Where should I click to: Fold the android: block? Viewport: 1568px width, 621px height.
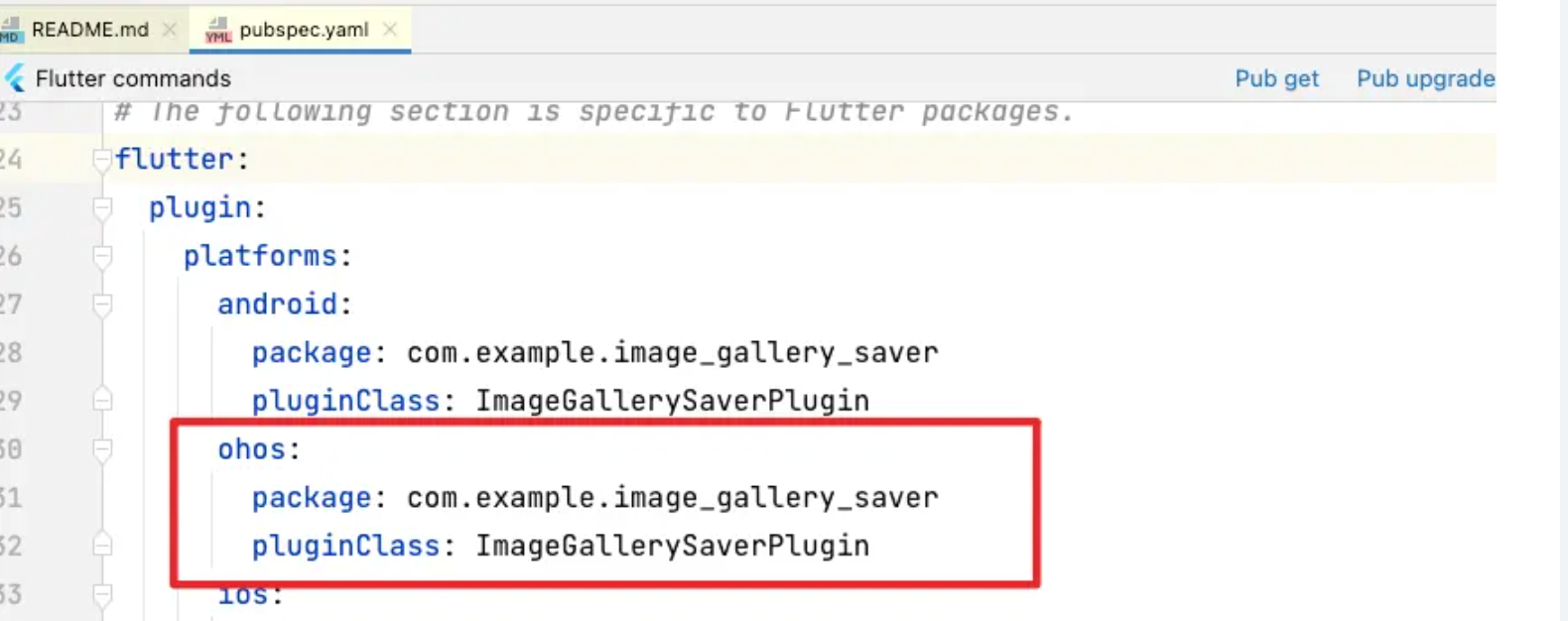pos(101,305)
